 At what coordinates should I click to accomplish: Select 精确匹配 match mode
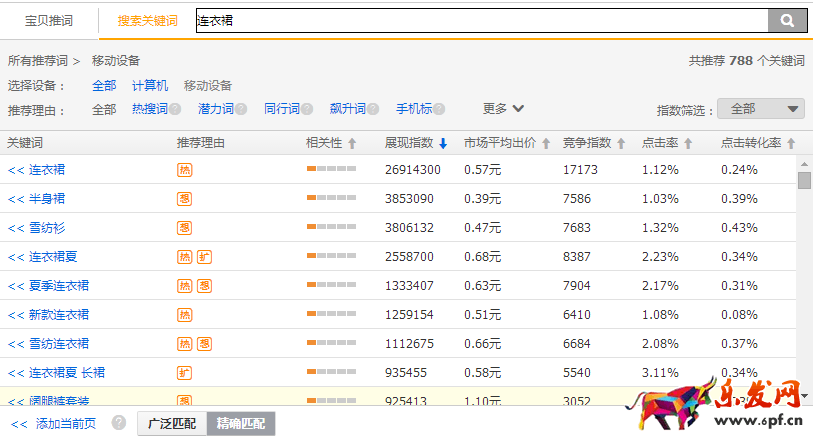[240, 423]
